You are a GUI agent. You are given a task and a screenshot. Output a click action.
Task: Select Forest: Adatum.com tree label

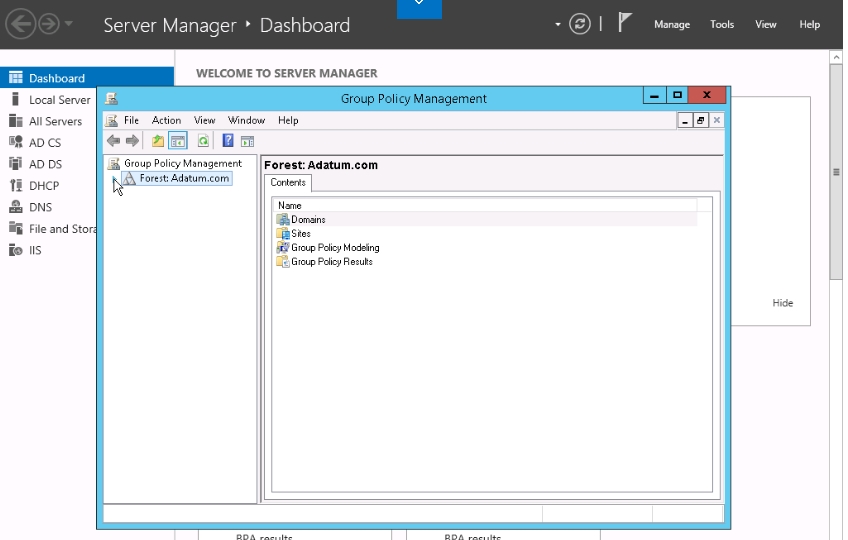pos(184,178)
